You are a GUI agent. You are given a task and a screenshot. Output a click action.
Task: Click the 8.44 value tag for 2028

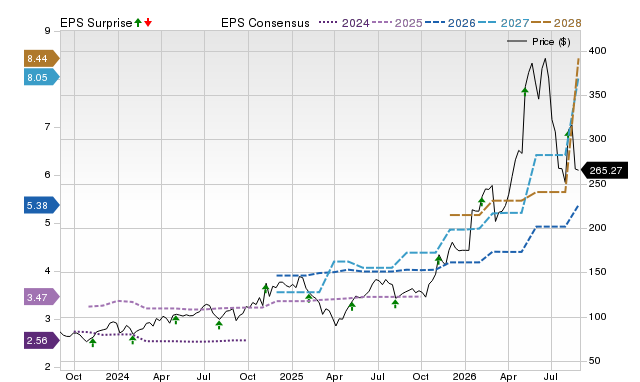click(41, 59)
